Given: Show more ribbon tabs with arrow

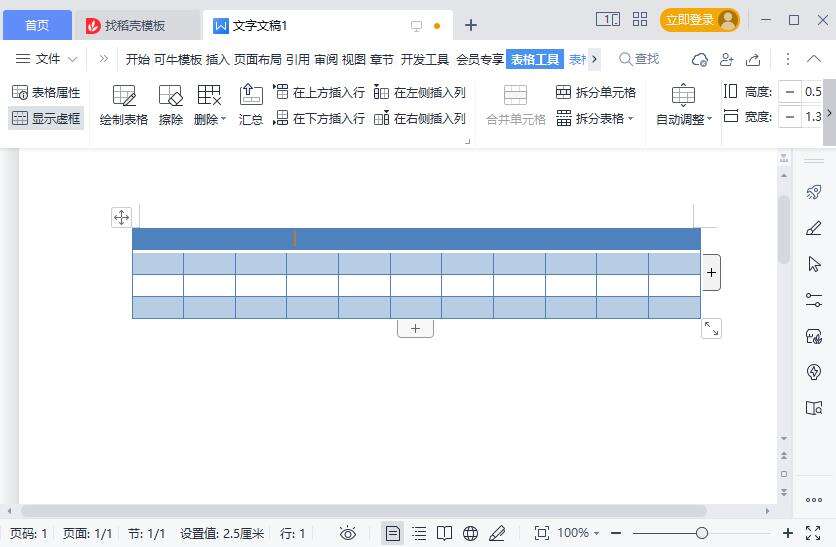Looking at the screenshot, I should click(594, 59).
